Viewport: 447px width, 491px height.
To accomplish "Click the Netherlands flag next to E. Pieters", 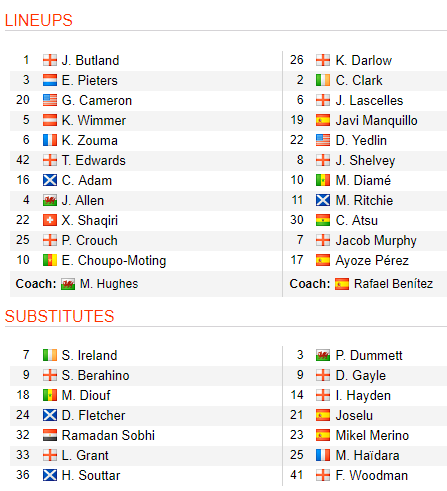I will (x=50, y=80).
